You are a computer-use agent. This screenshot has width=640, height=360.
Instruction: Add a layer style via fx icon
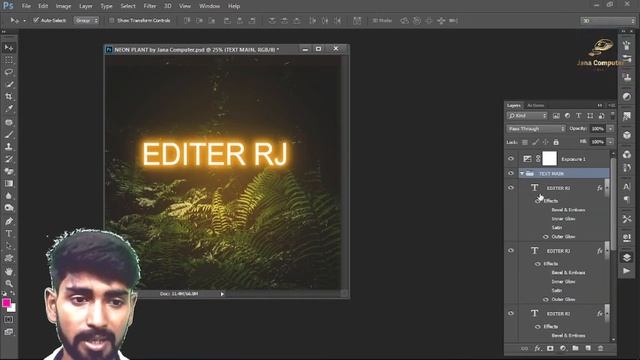pyautogui.click(x=538, y=349)
